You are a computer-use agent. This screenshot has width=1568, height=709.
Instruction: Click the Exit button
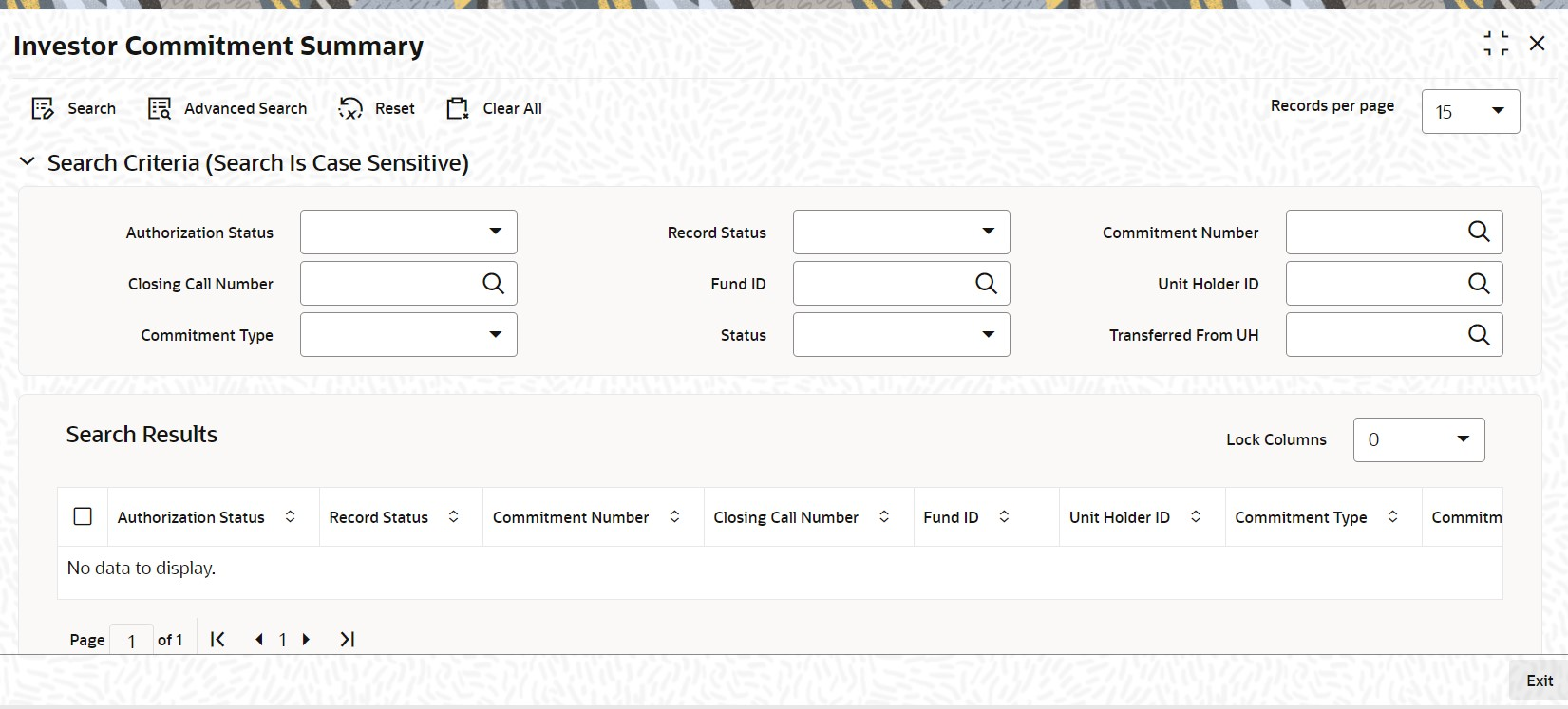click(1539, 681)
